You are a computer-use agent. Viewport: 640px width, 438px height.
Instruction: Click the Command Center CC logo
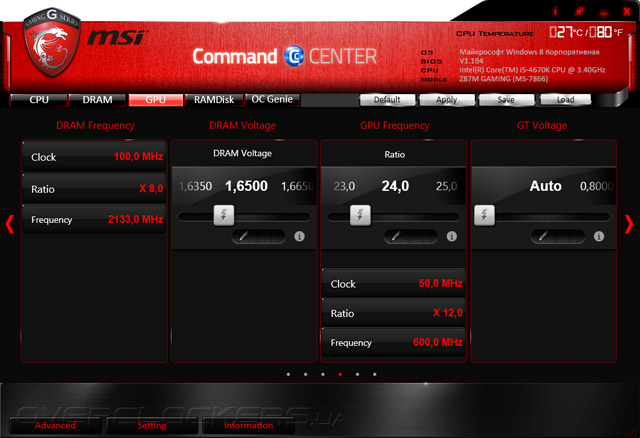(x=294, y=56)
